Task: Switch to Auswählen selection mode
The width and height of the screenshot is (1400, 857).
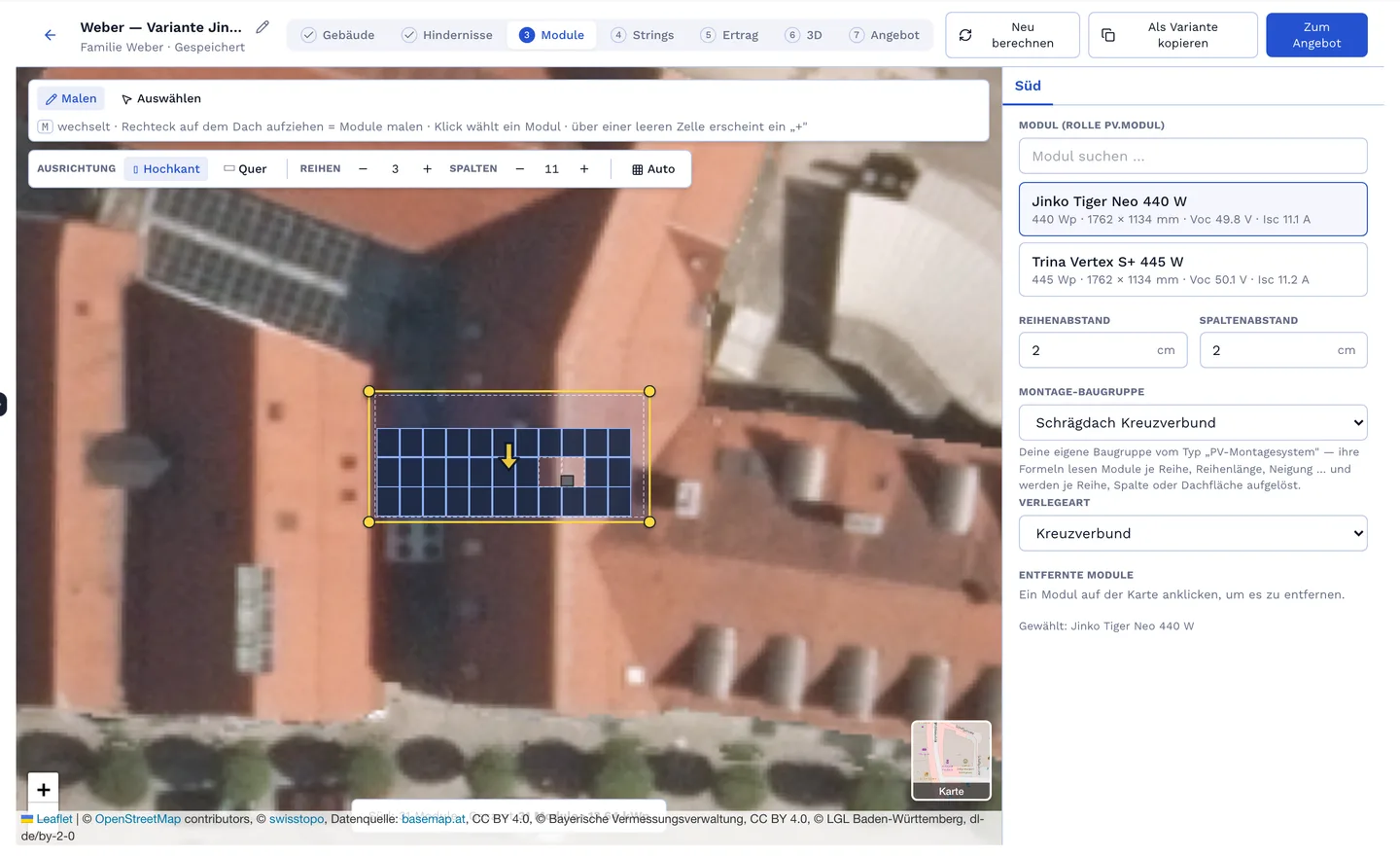Action: (x=161, y=98)
